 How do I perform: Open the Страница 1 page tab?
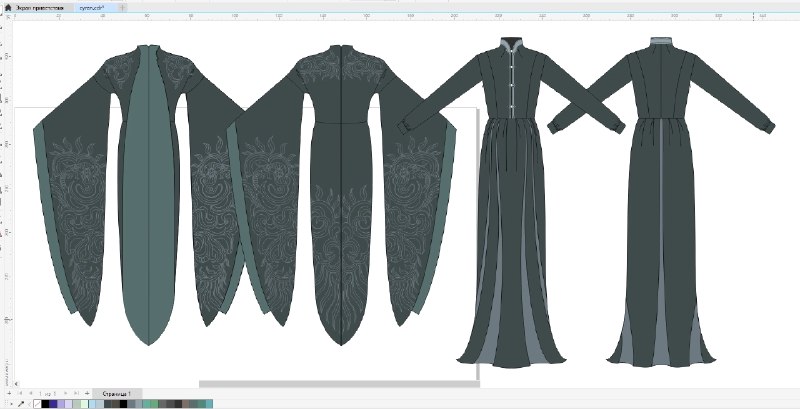point(117,394)
